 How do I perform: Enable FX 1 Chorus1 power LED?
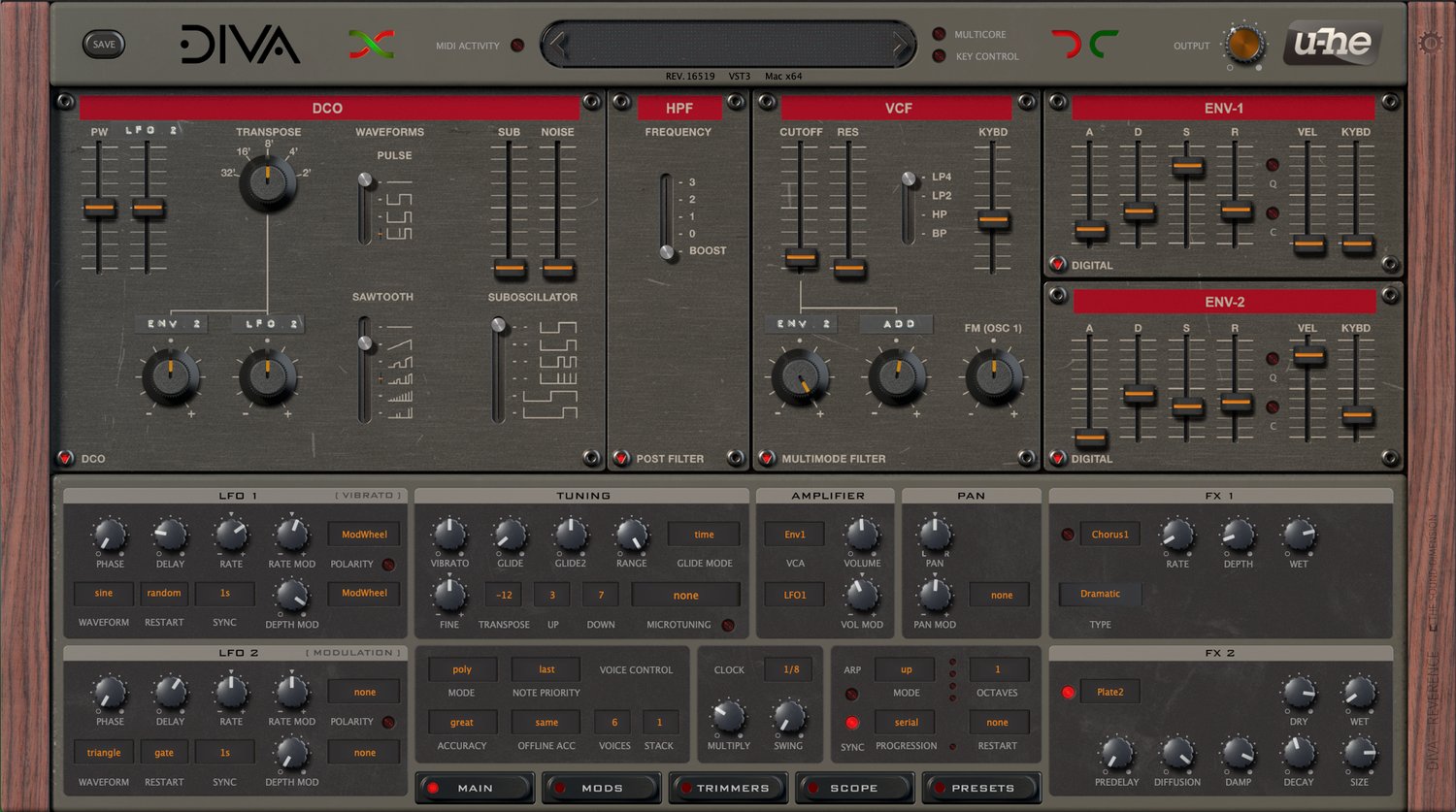(x=1068, y=534)
